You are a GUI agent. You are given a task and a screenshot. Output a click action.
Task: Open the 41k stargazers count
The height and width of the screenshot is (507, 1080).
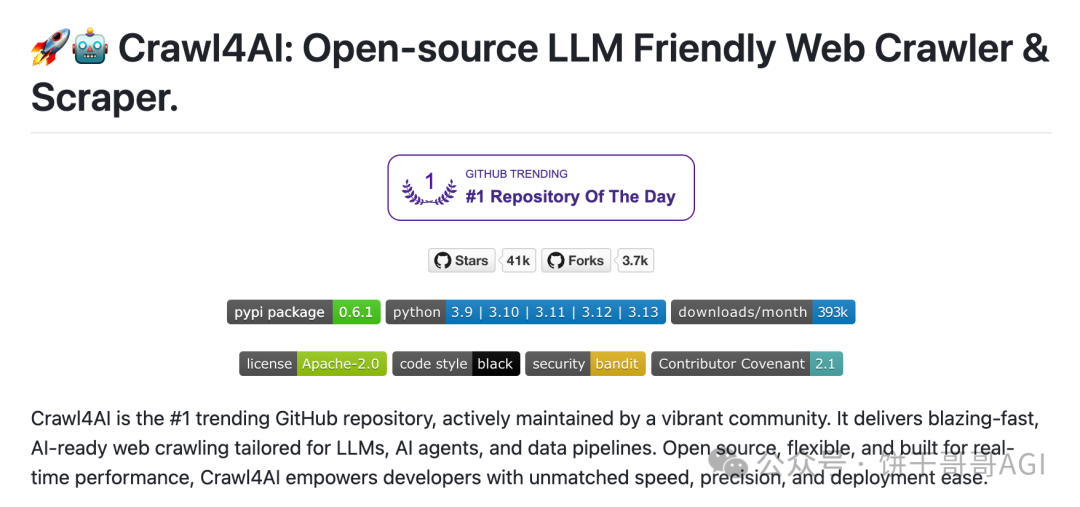pyautogui.click(x=518, y=260)
